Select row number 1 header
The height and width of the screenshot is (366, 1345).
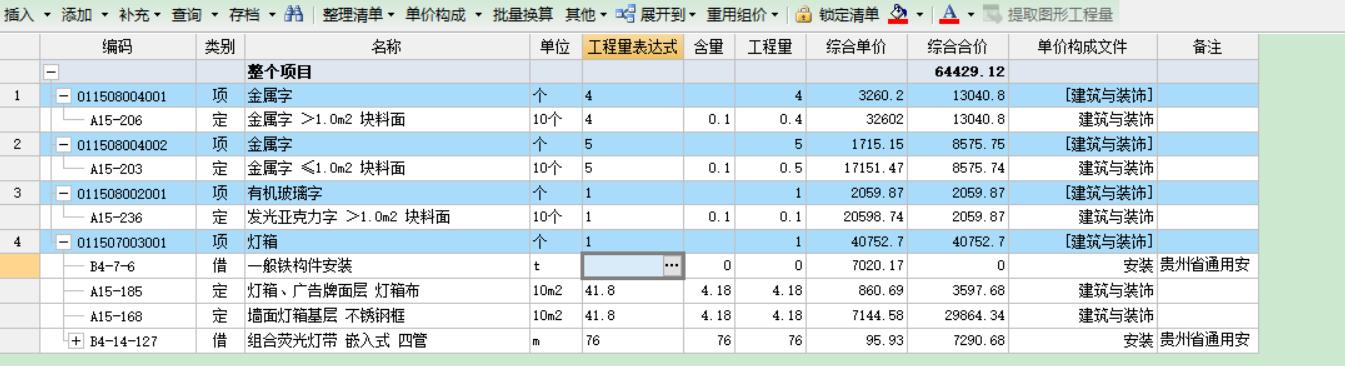[x=19, y=96]
